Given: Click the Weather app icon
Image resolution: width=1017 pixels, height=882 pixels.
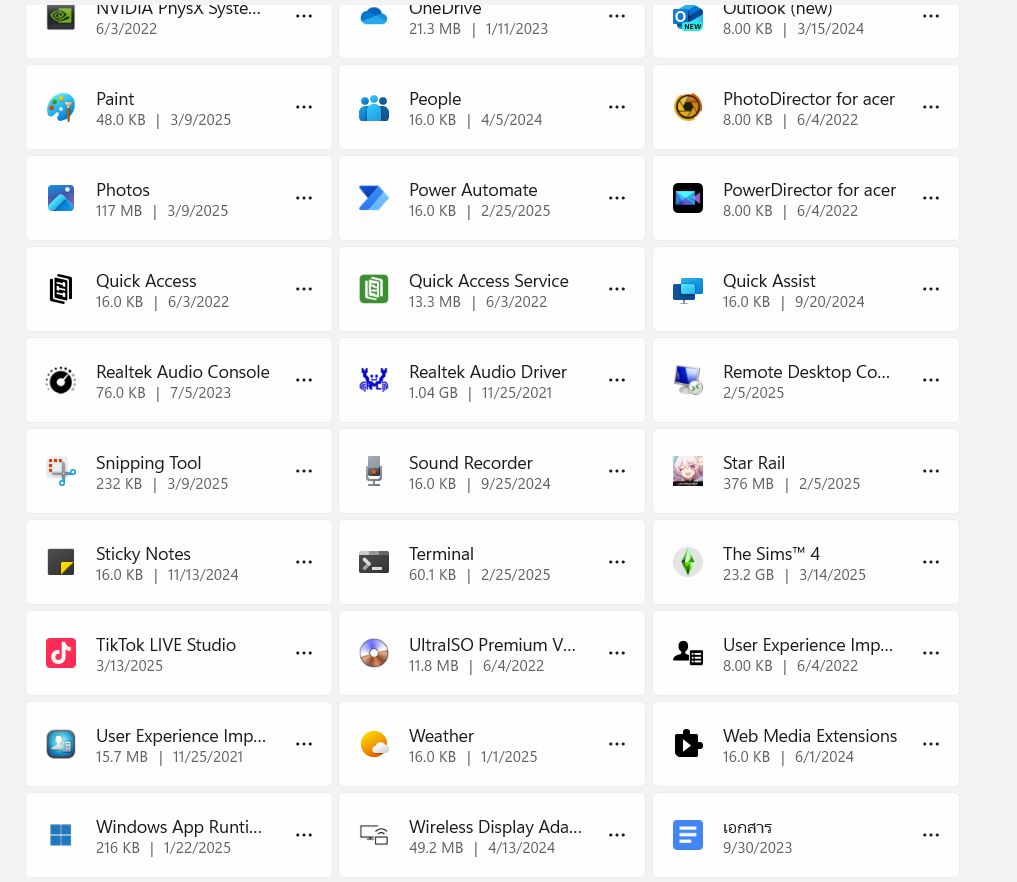Looking at the screenshot, I should 374,745.
